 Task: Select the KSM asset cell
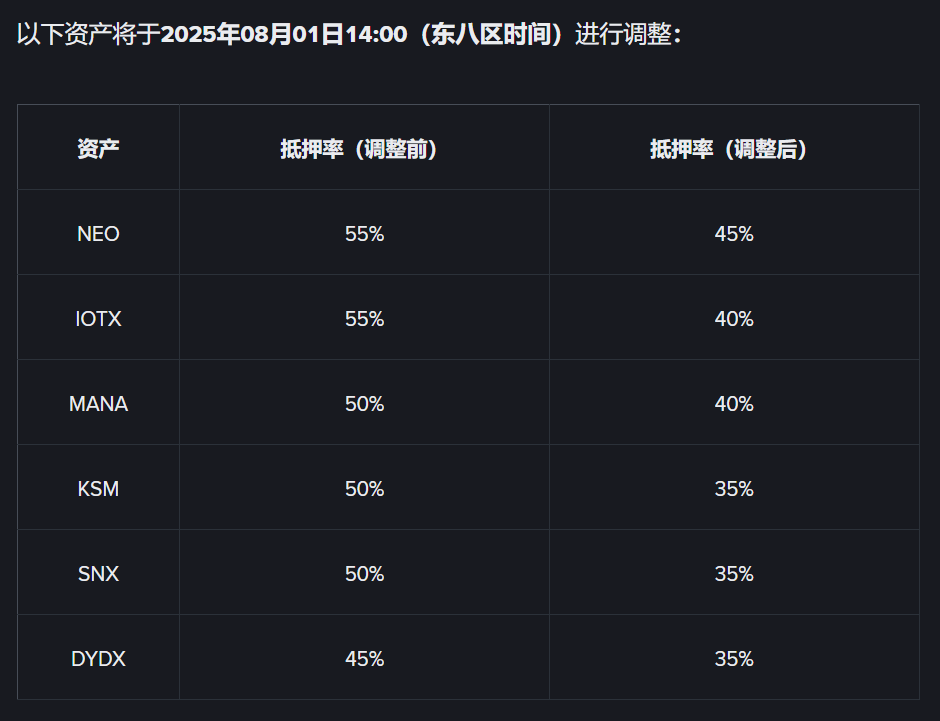[x=98, y=488]
